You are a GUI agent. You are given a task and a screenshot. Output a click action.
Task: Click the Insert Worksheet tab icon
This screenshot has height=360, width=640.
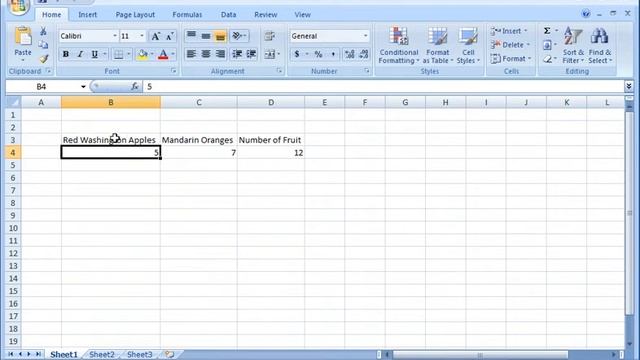[x=170, y=354]
